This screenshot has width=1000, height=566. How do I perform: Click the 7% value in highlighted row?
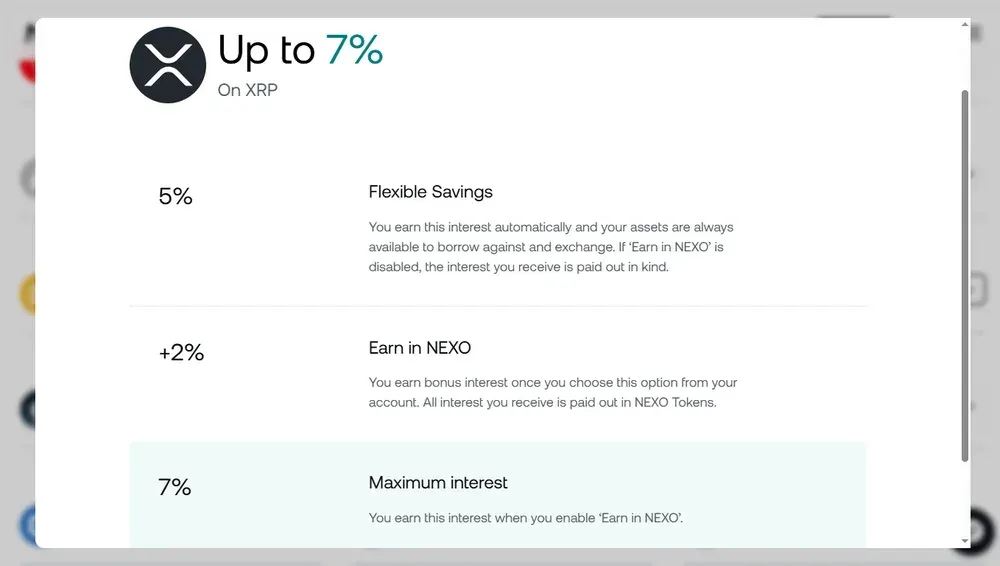tap(175, 487)
